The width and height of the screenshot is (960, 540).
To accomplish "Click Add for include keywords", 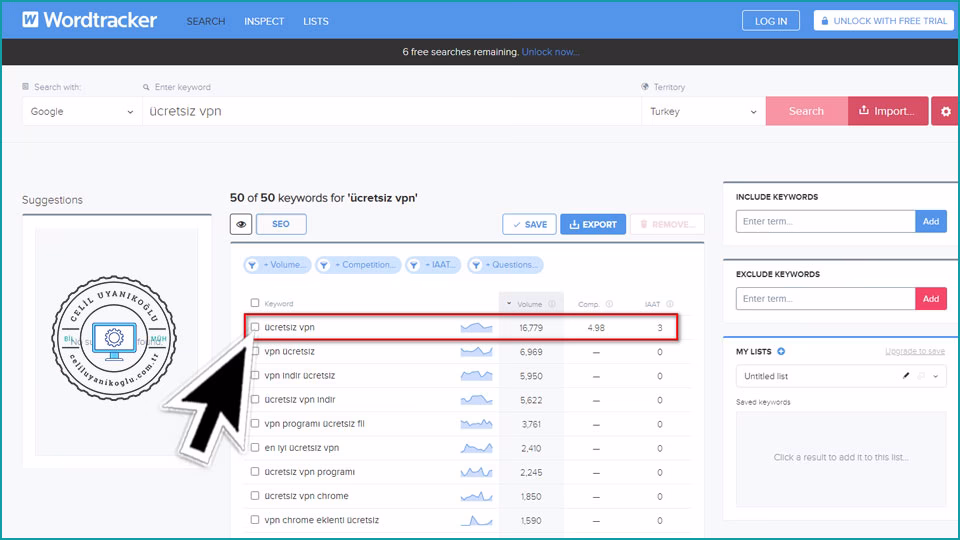I will [x=931, y=222].
